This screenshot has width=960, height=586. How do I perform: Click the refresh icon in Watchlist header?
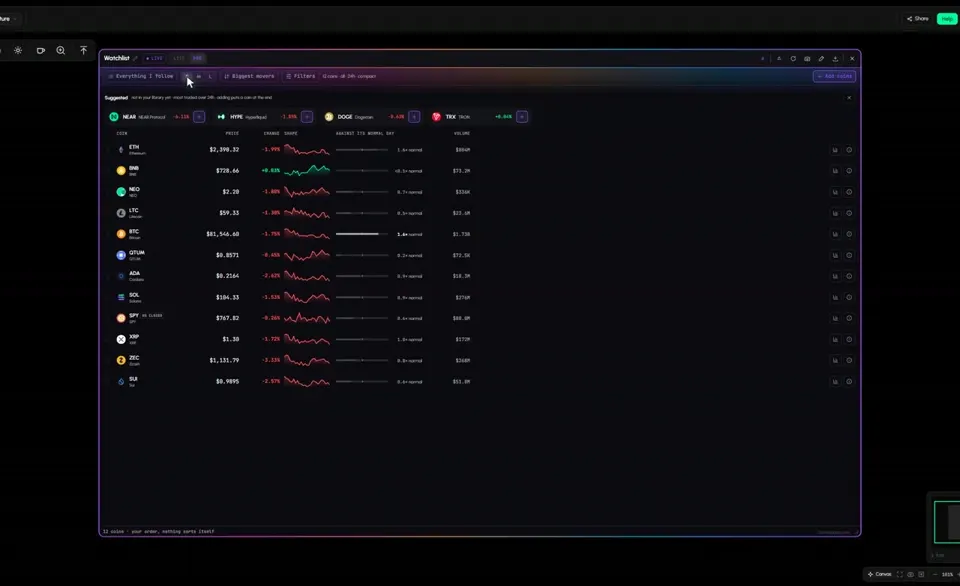point(793,59)
